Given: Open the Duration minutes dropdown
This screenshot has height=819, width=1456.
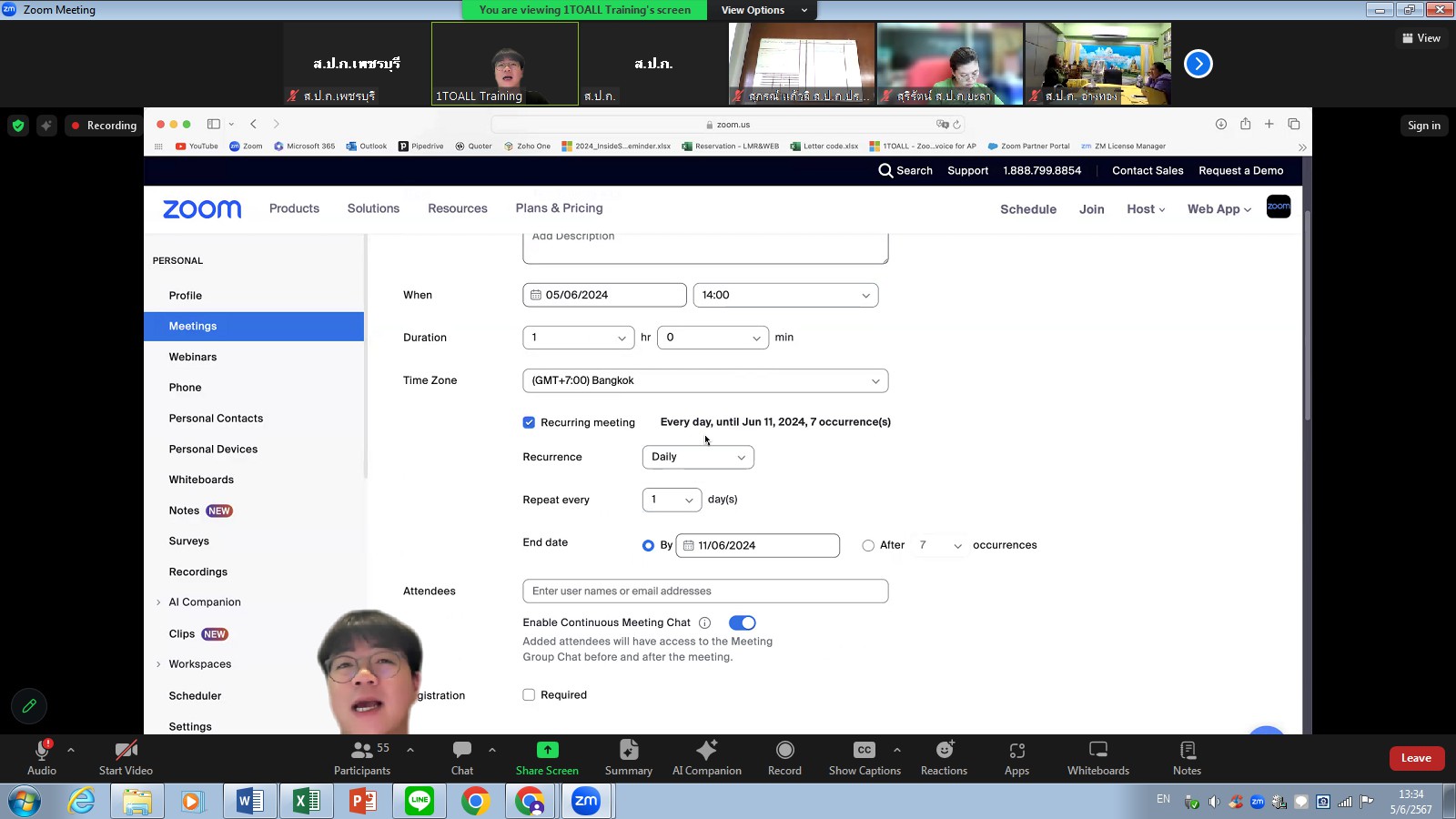Looking at the screenshot, I should click(713, 338).
